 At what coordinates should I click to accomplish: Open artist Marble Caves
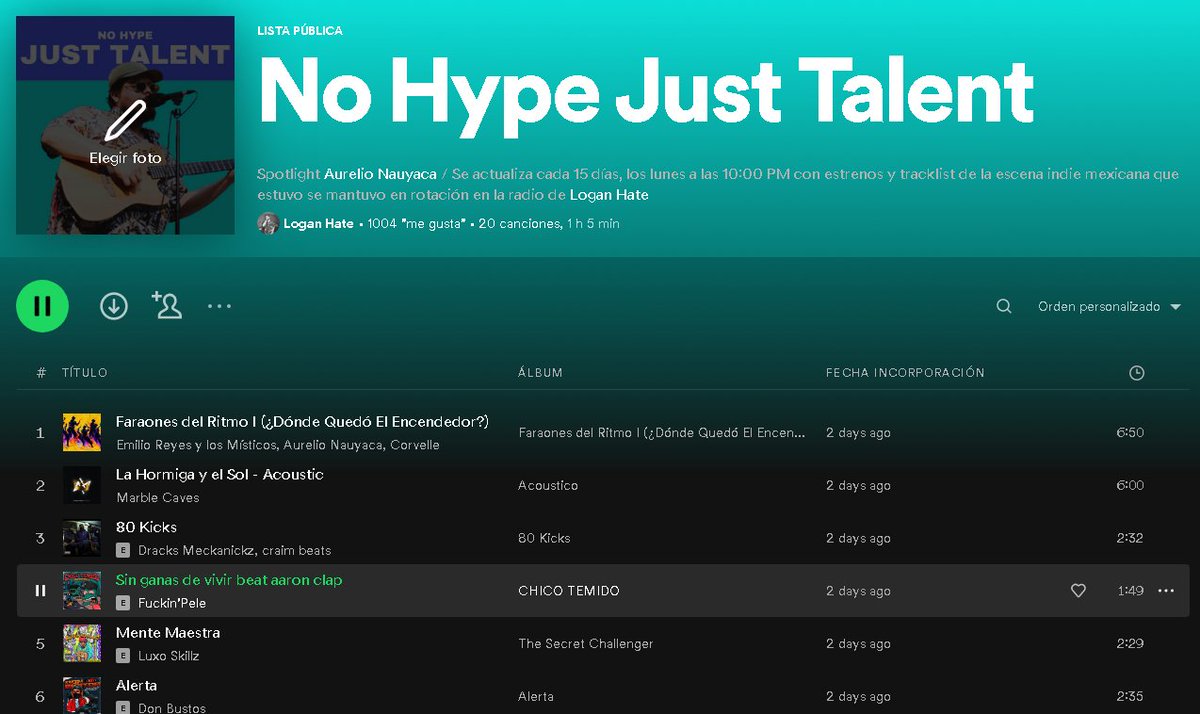click(158, 498)
